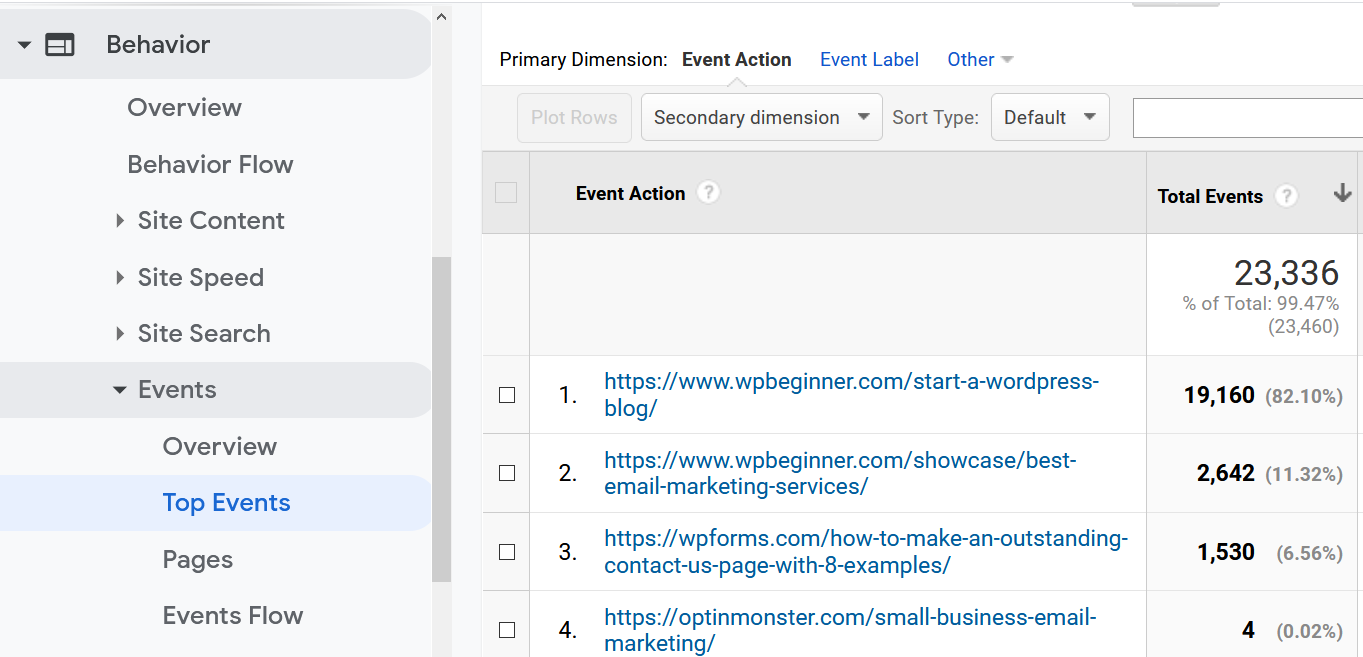Check row 2 best-email-marketing-services checkbox
The image size is (1363, 657).
(507, 473)
